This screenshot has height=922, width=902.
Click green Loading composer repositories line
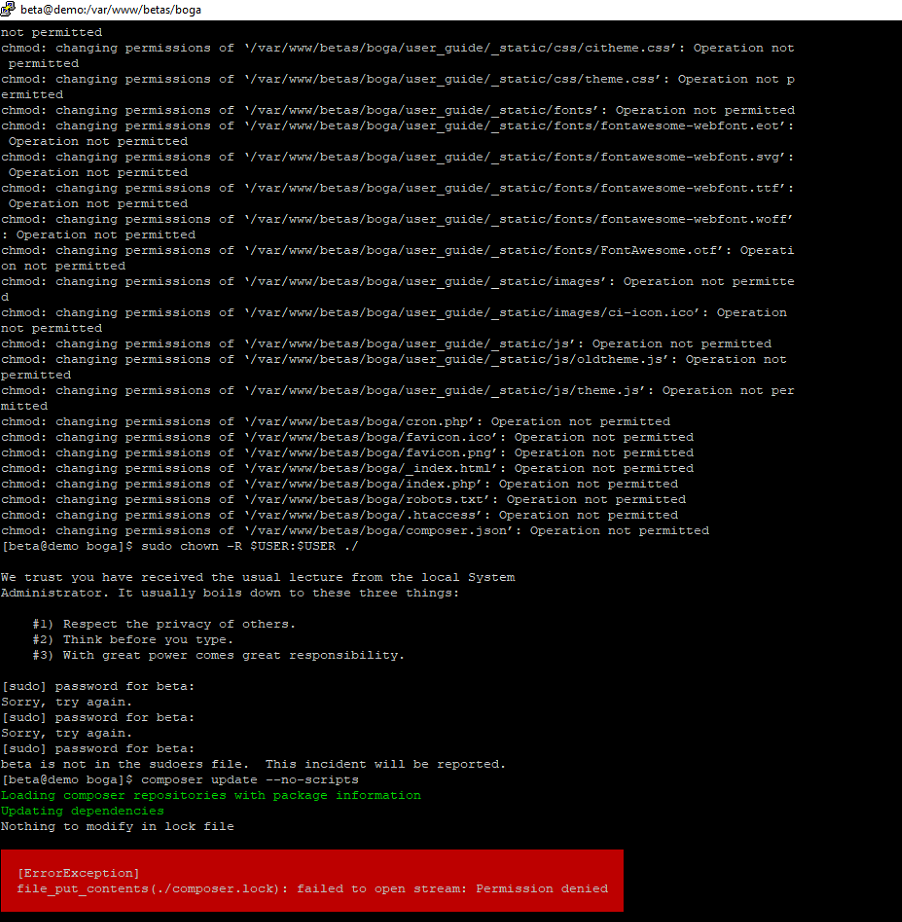click(211, 795)
